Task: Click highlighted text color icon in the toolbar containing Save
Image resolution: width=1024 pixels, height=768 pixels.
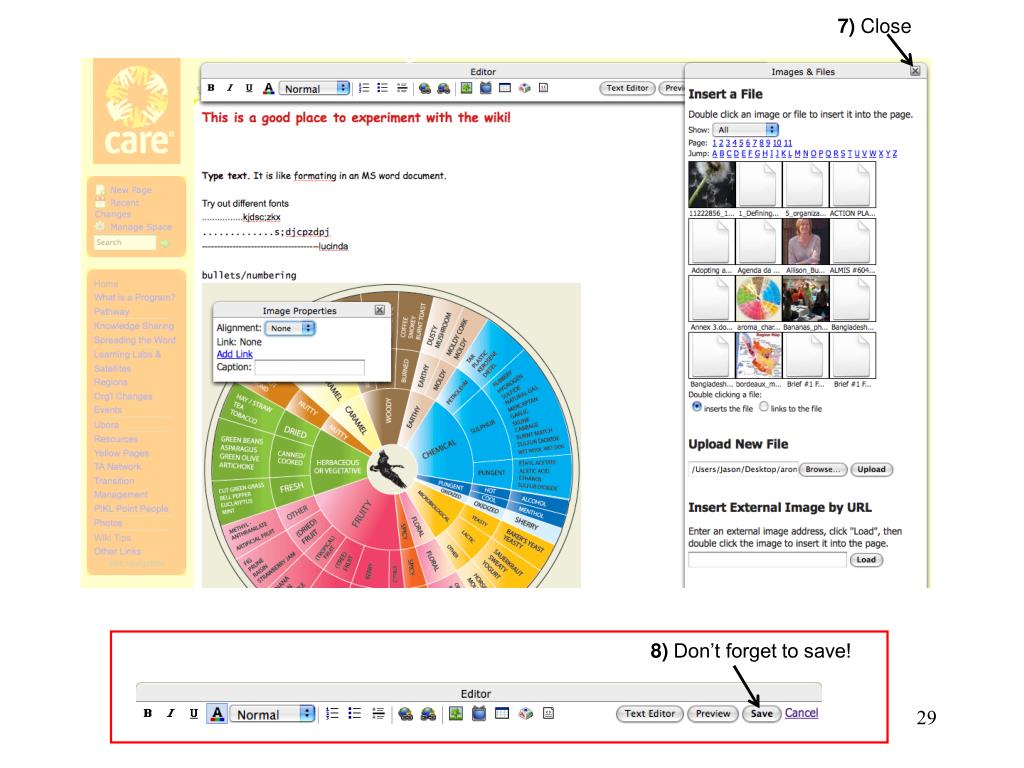Action: tap(217, 713)
